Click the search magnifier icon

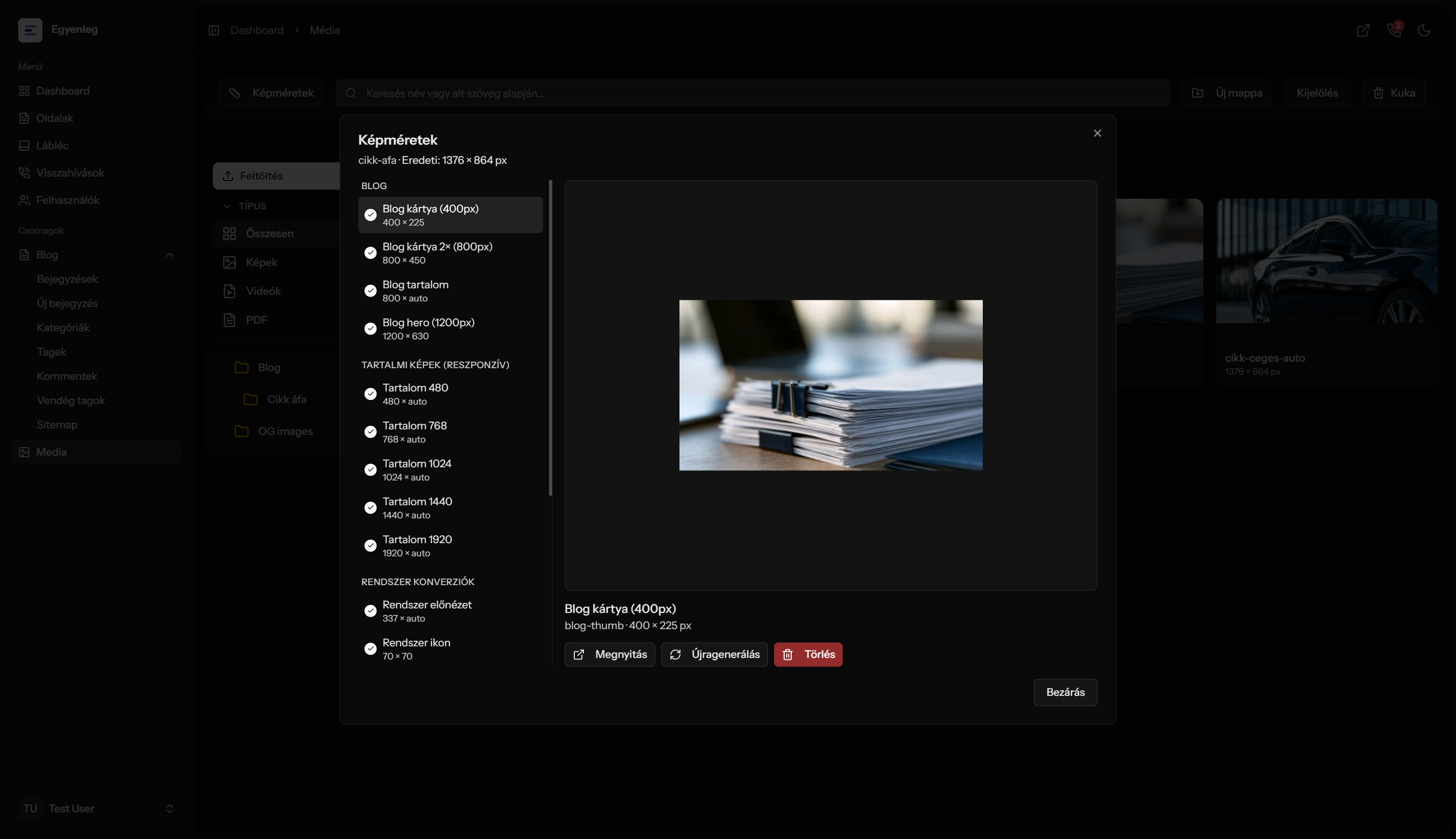click(x=351, y=93)
